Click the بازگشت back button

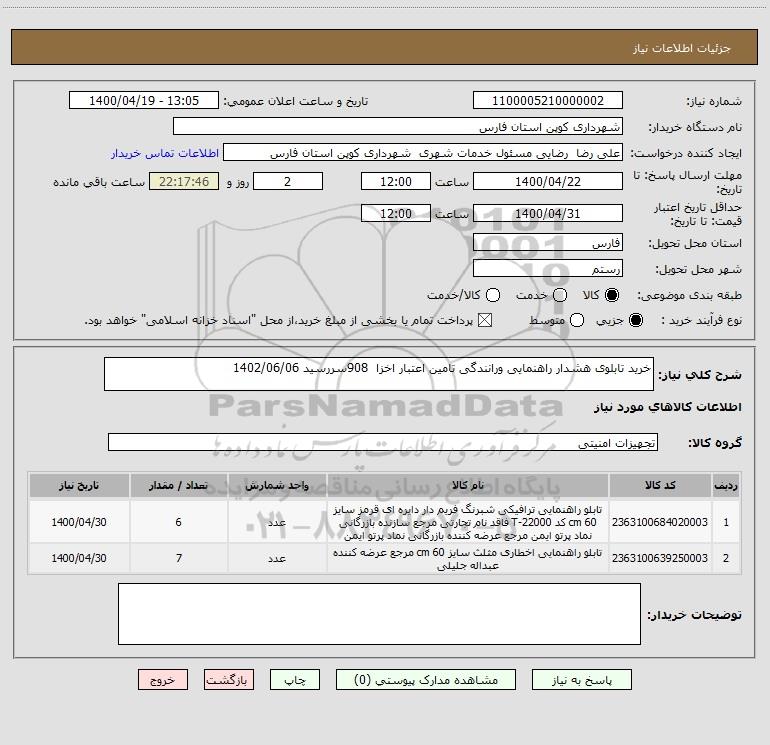[x=229, y=680]
